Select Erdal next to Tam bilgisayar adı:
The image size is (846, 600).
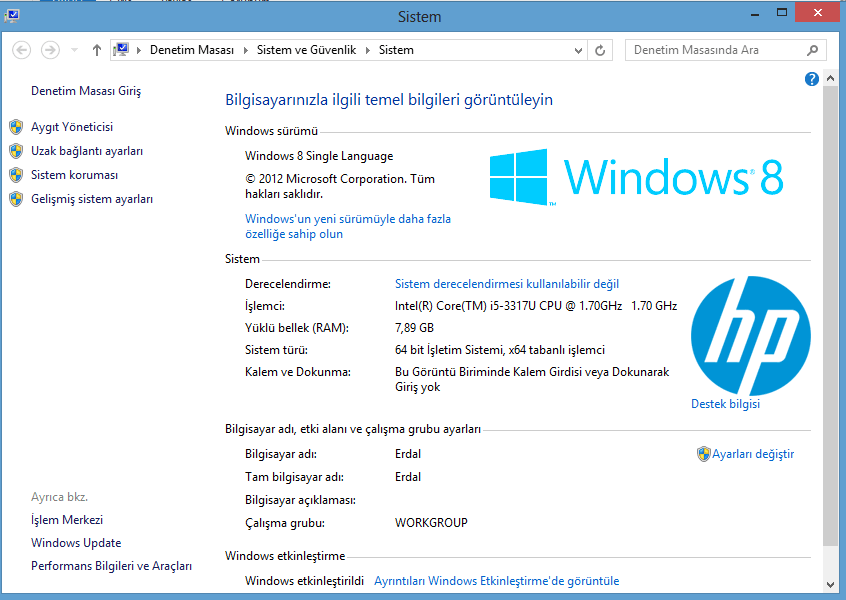point(408,477)
